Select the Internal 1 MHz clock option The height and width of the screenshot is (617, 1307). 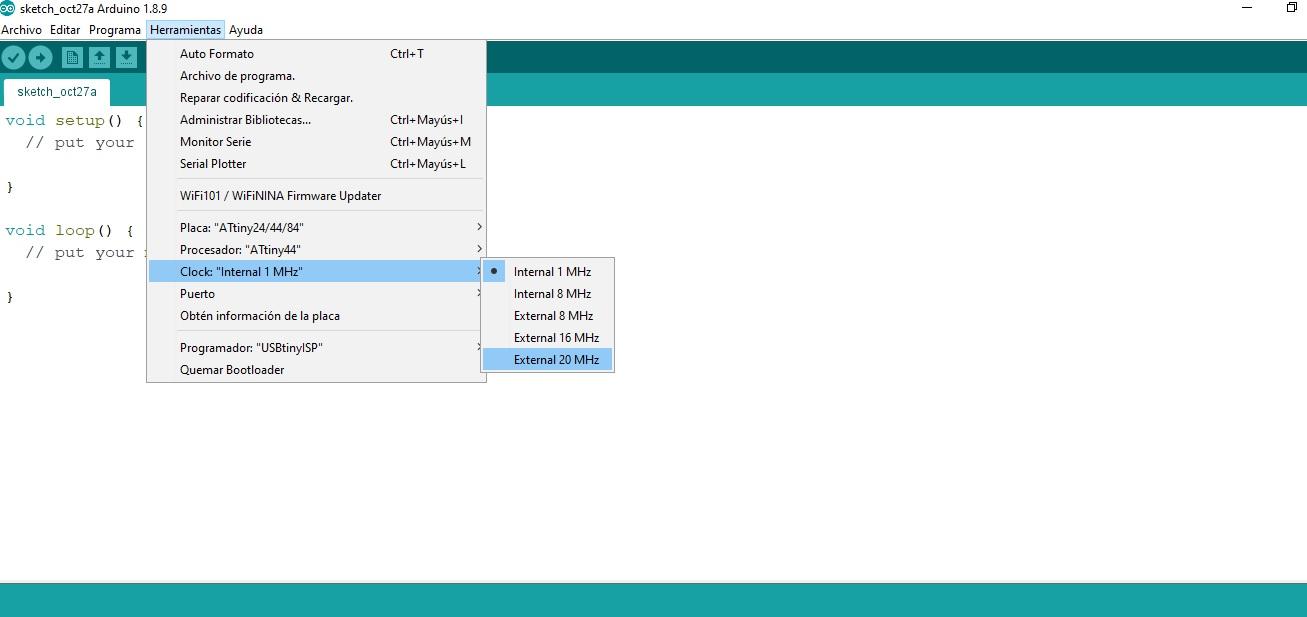point(552,272)
